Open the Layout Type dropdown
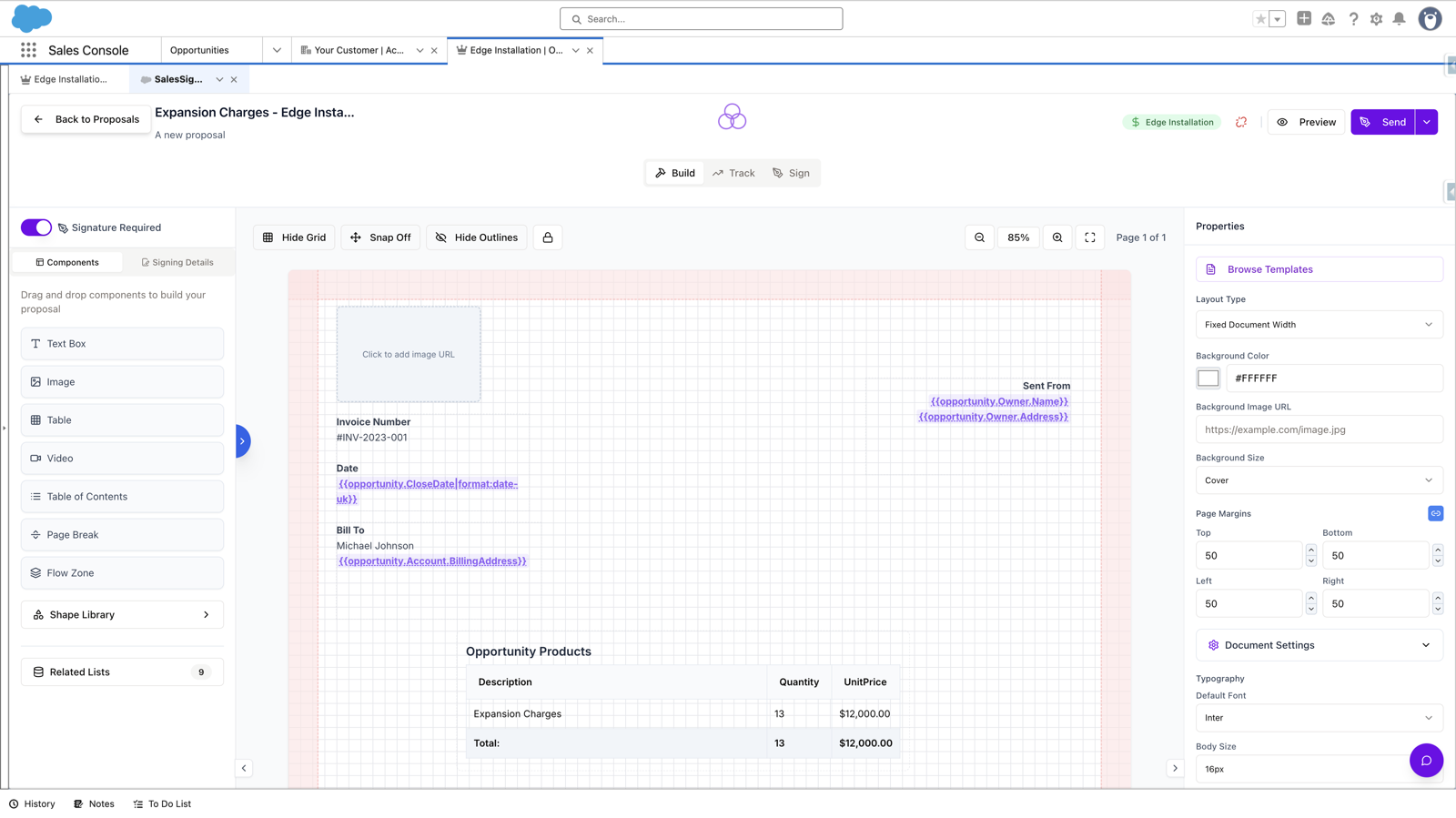The image size is (1456, 818). [1319, 325]
